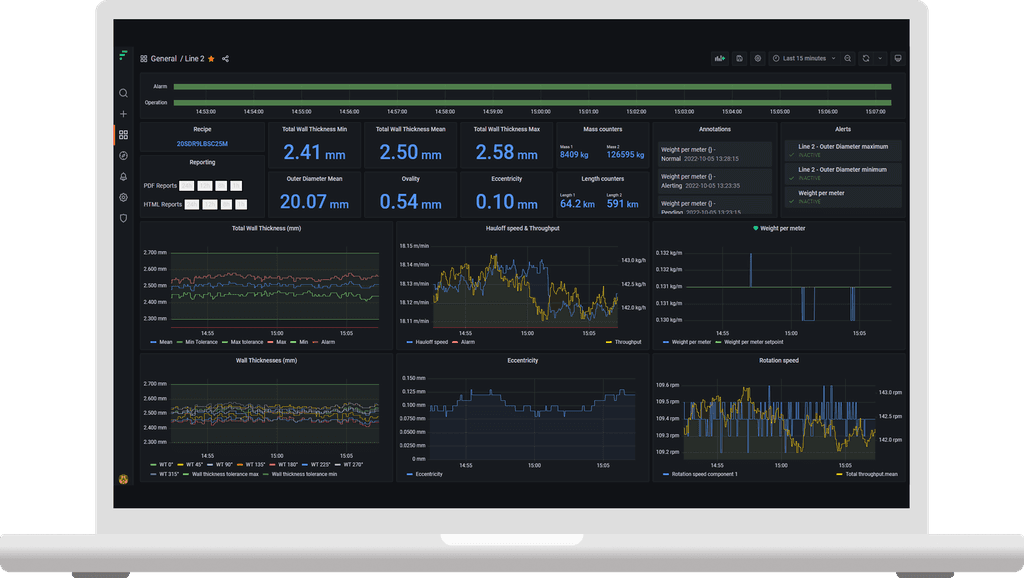Image resolution: width=1024 pixels, height=578 pixels.
Task: Expand the refresh interval dropdown
Action: (x=880, y=59)
